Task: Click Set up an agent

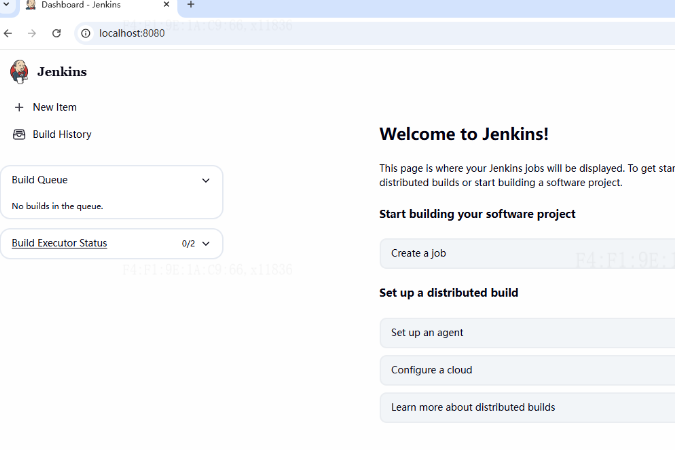Action: pyautogui.click(x=527, y=332)
